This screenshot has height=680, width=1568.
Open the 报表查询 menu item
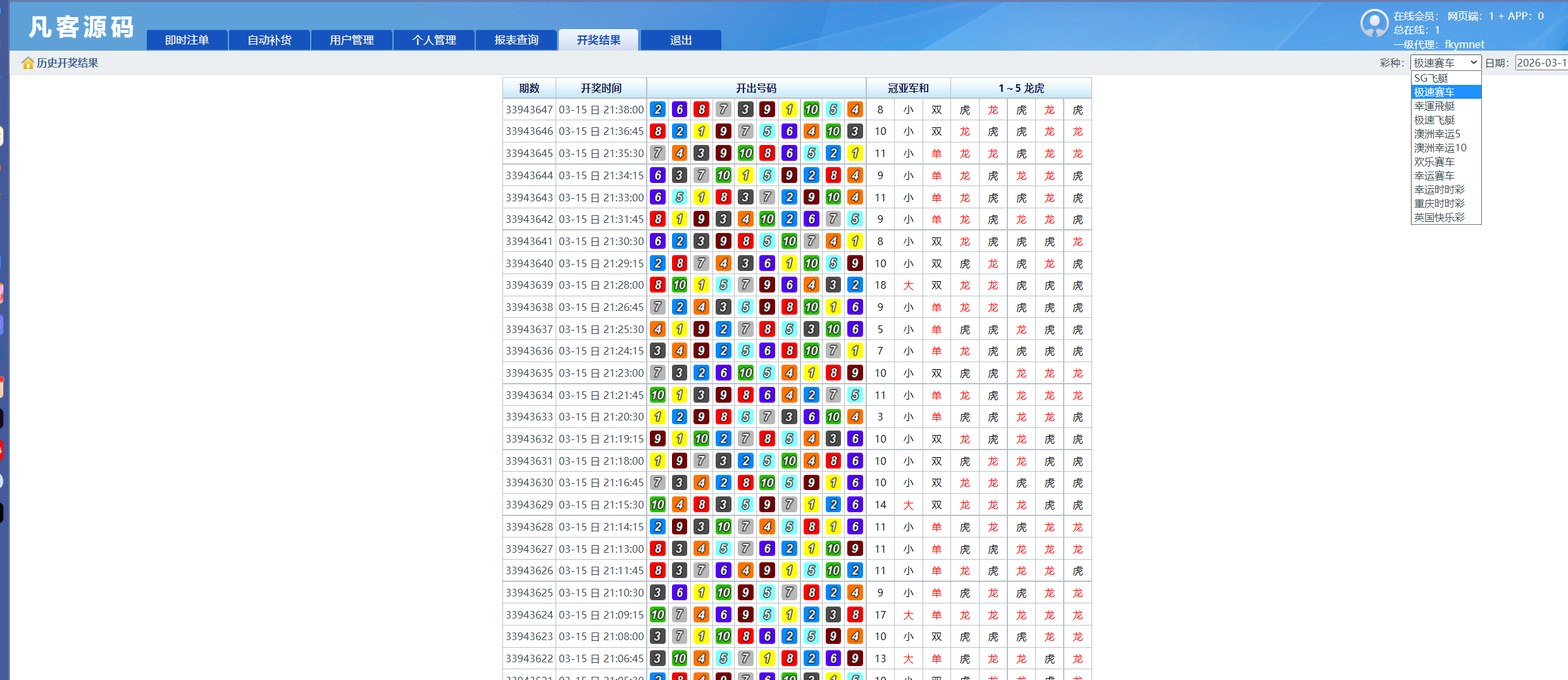516,39
